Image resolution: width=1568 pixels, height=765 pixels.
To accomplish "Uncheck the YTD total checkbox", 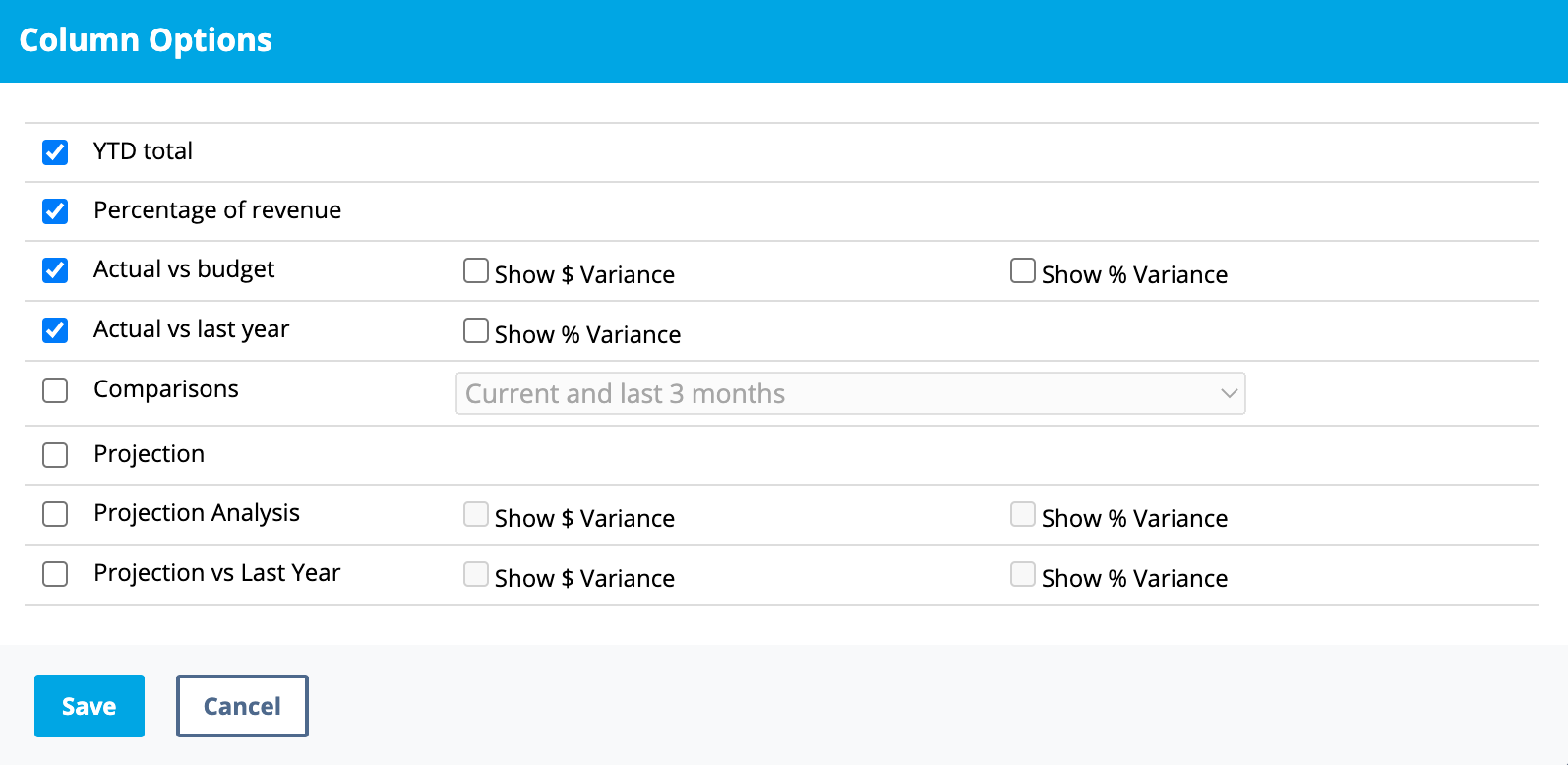I will pos(55,152).
